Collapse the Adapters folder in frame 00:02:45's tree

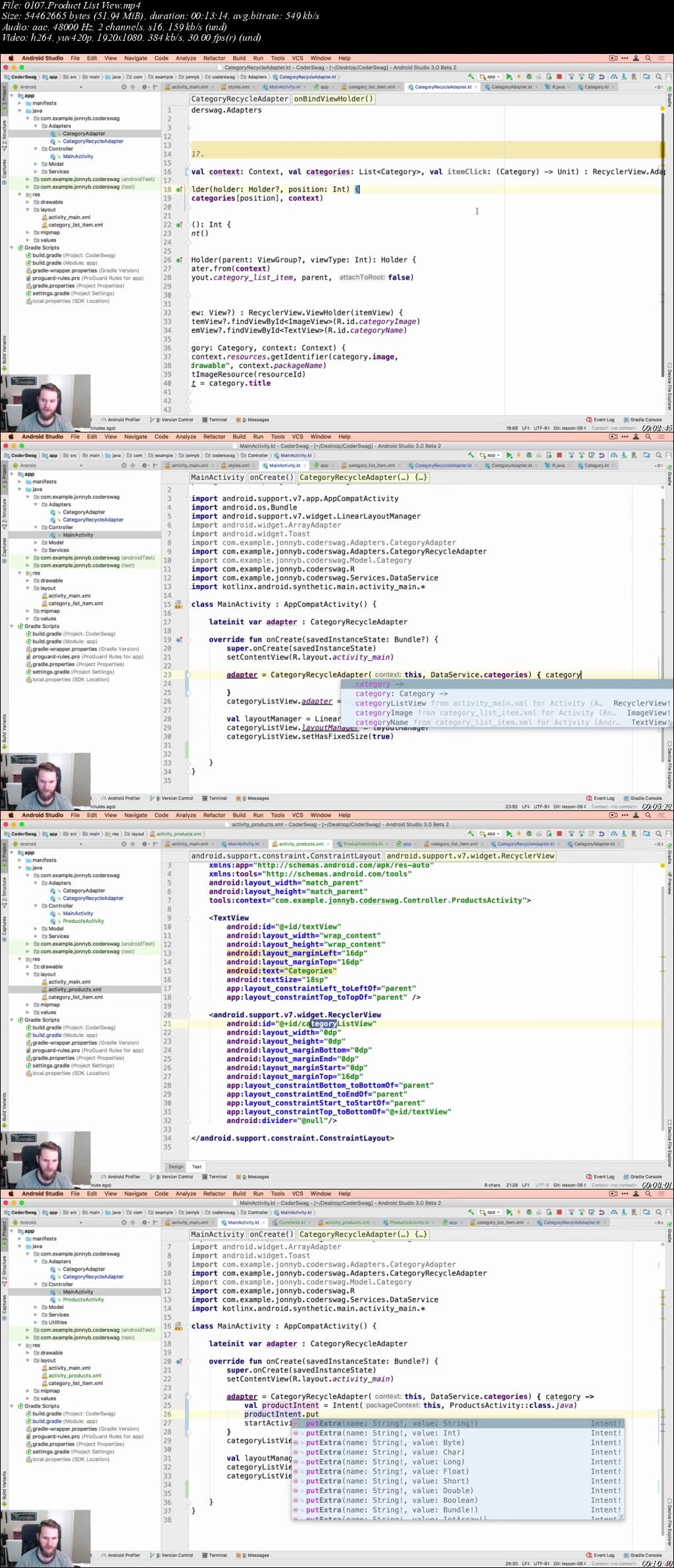pos(36,126)
